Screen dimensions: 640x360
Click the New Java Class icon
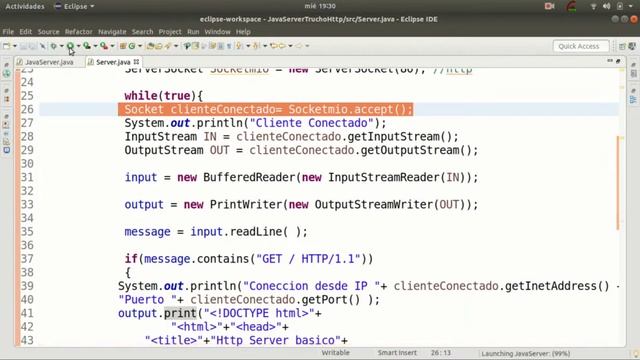pyautogui.click(x=131, y=46)
